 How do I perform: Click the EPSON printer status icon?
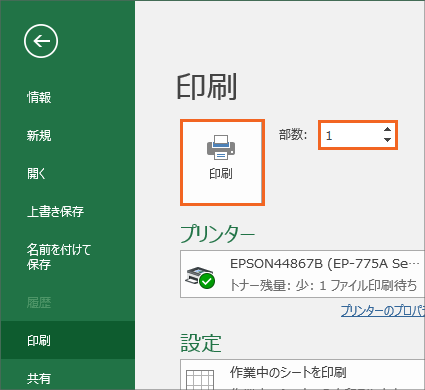click(201, 277)
